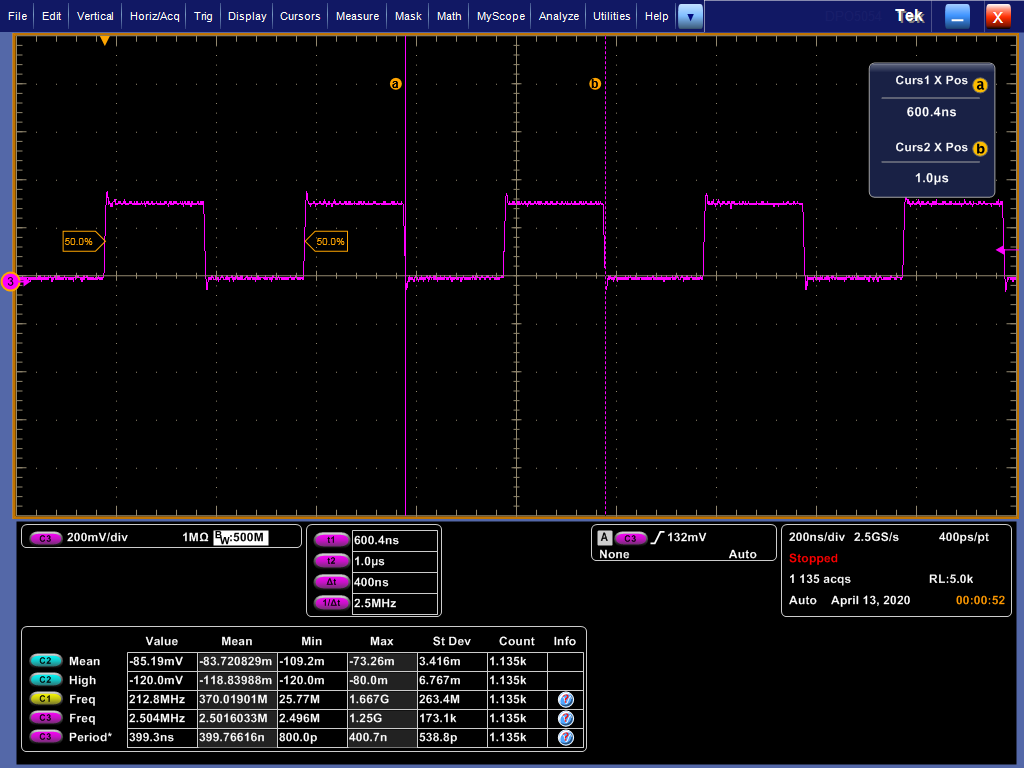Open the Horiz/Acq menu
Screen dimensions: 1024x768
tap(154, 16)
